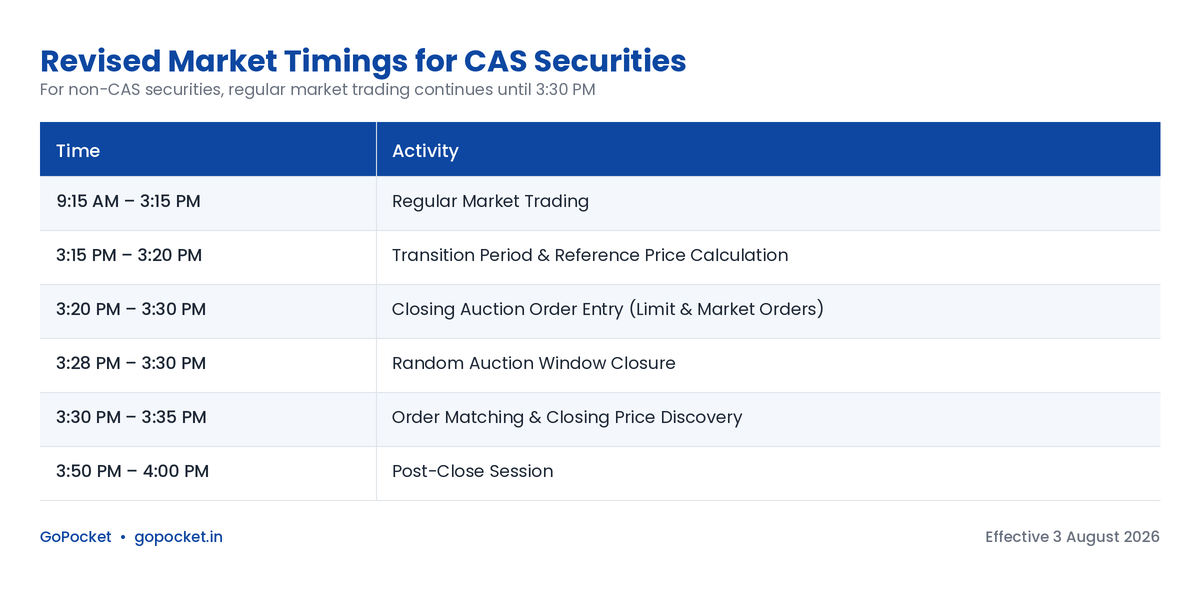Viewport: 1200px width, 600px height.
Task: Click the 'Activity' column header
Action: [768, 150]
